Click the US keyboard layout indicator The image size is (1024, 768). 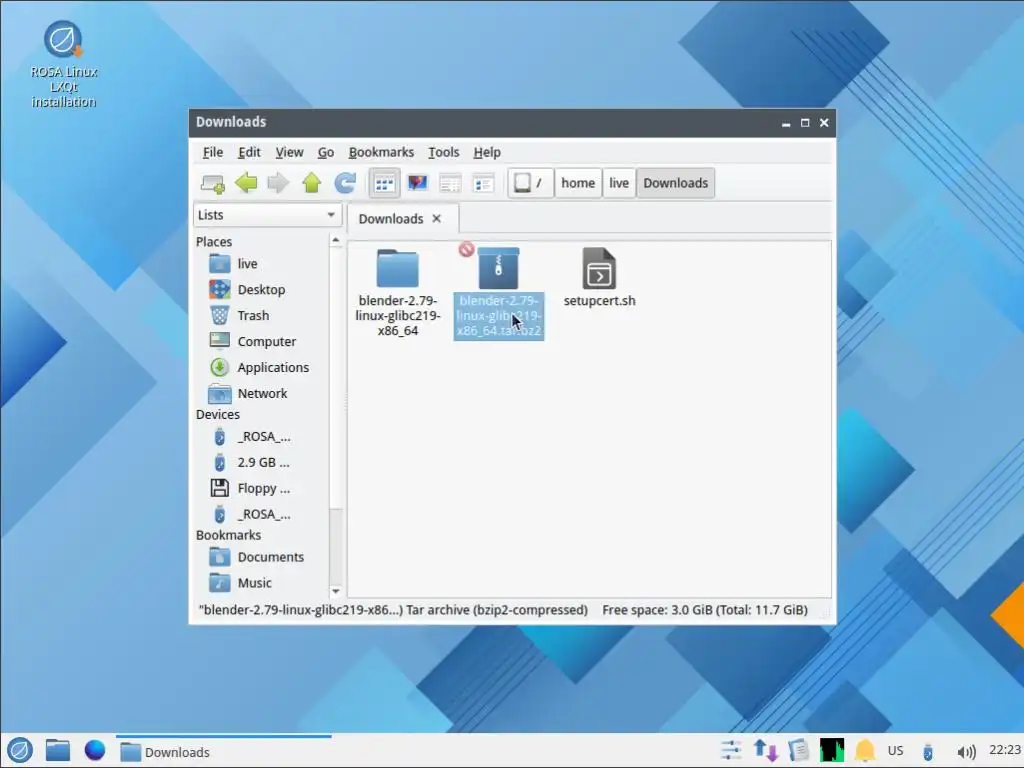click(895, 751)
